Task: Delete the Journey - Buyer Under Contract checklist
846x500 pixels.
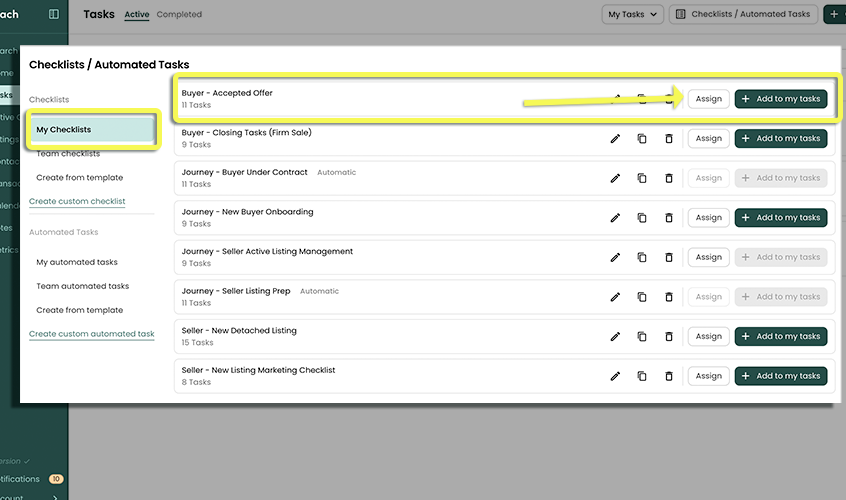Action: (669, 178)
